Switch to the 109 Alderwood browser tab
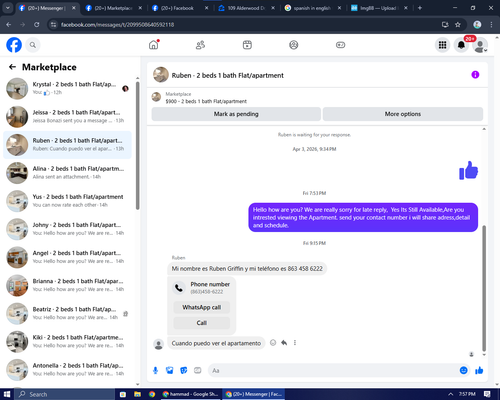Viewport: 500px width, 400px height. pos(247,8)
